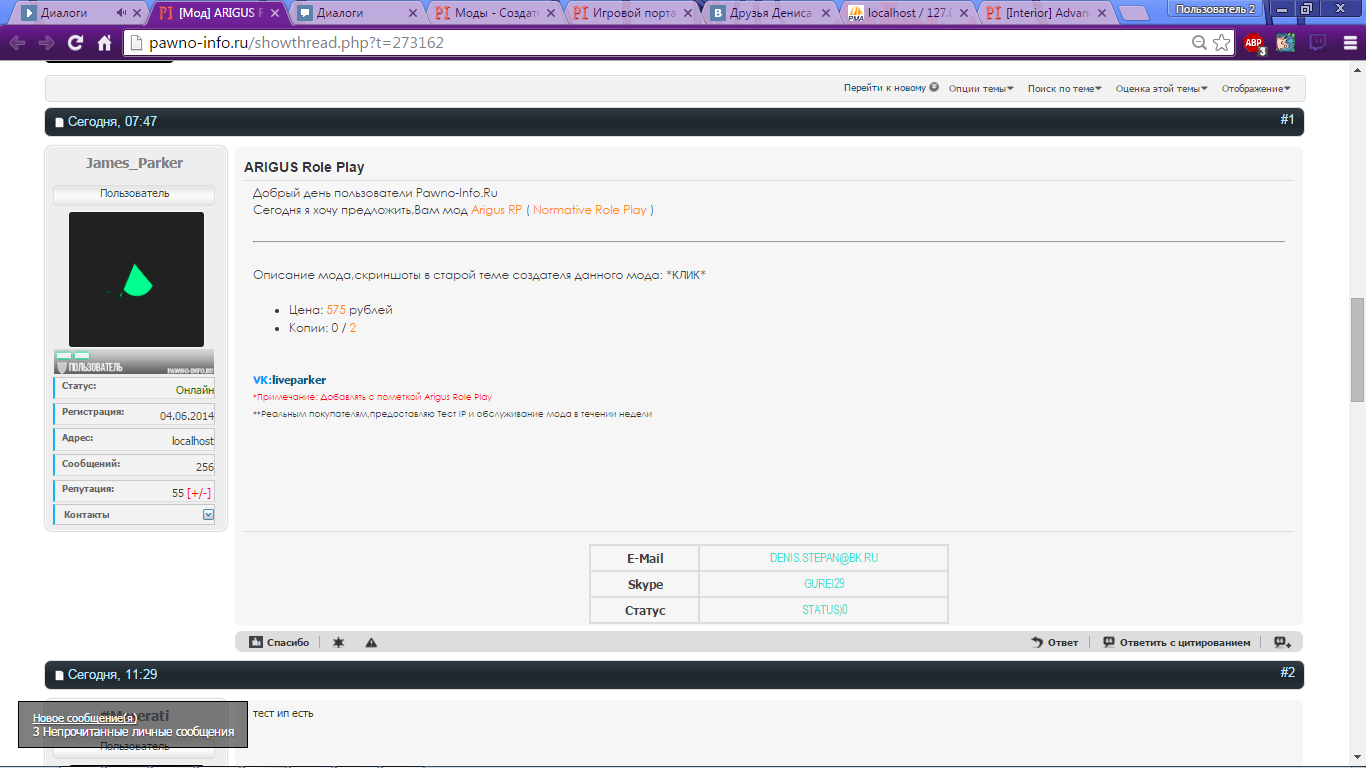Click the Спасибо button
Image resolution: width=1366 pixels, height=768 pixels.
click(279, 642)
